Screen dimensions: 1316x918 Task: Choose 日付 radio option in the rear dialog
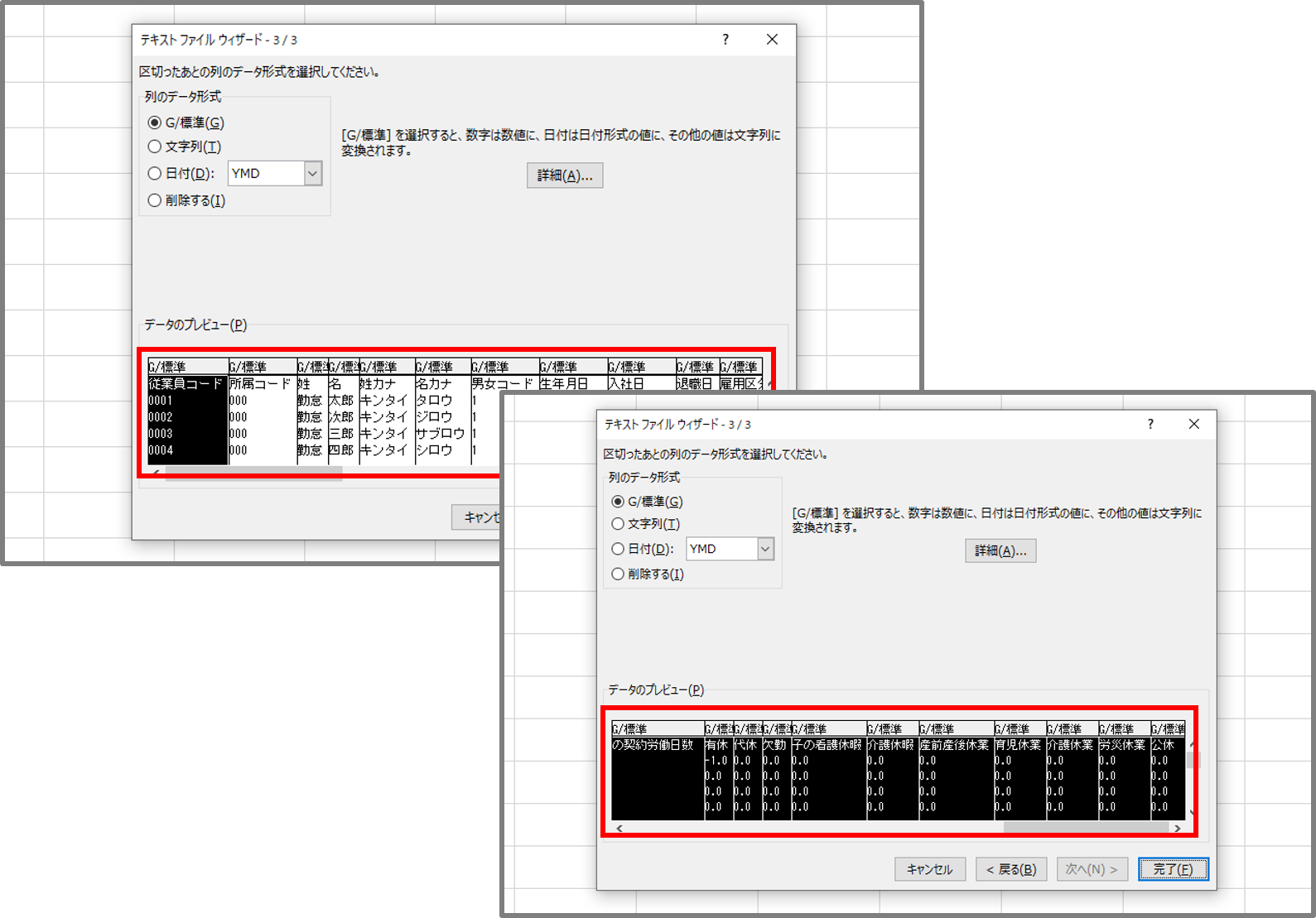(x=155, y=174)
